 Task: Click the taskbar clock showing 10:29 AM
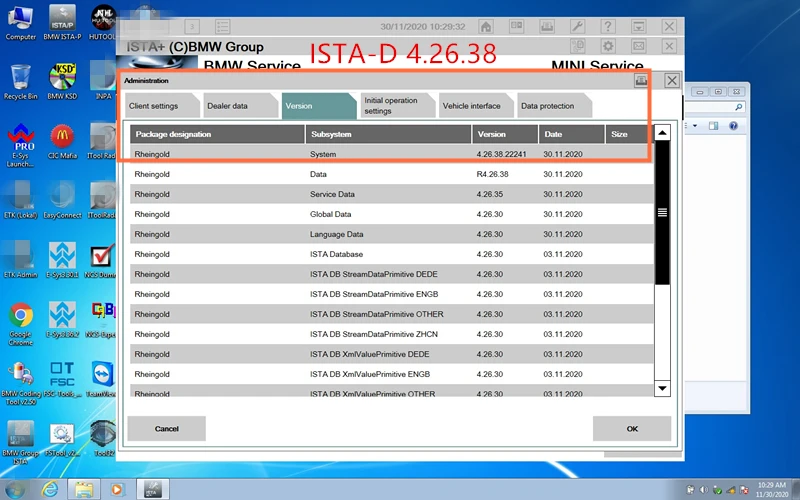771,490
